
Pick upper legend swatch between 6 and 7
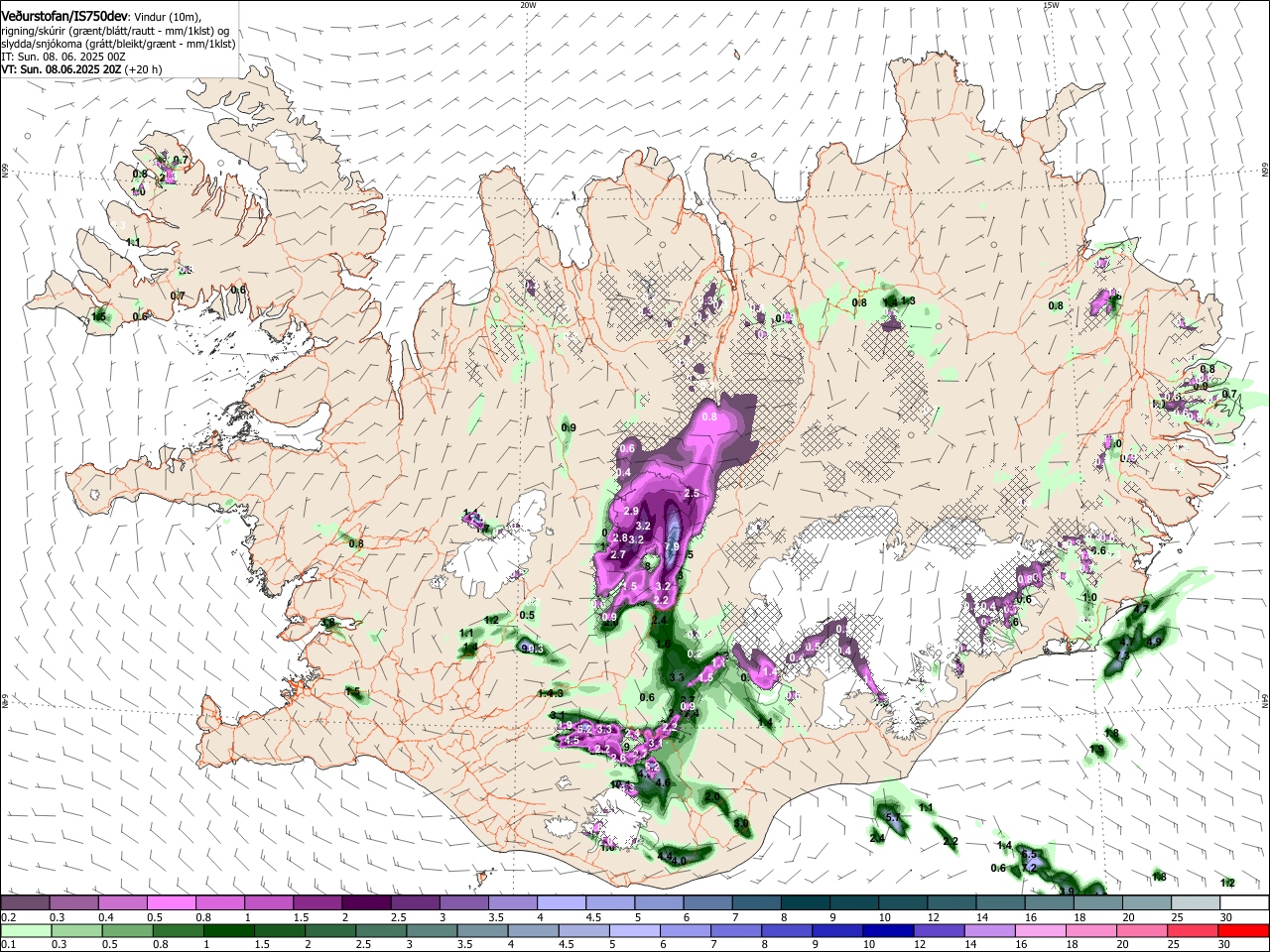point(706,903)
